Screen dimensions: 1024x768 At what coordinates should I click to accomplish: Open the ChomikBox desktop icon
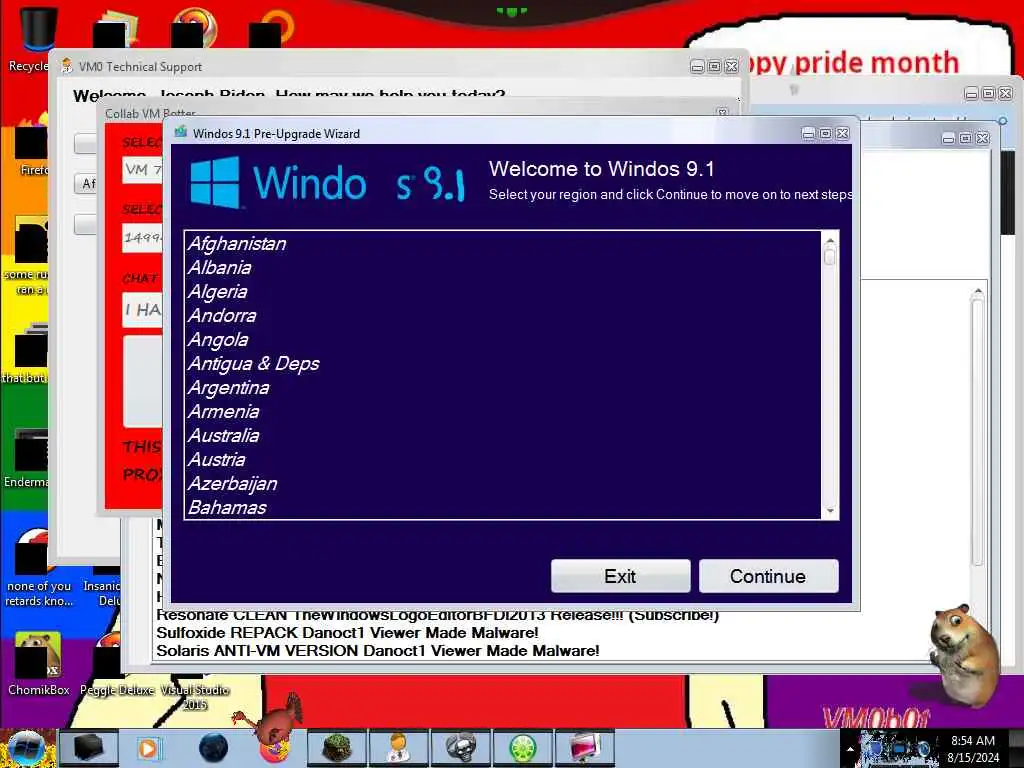click(x=39, y=664)
